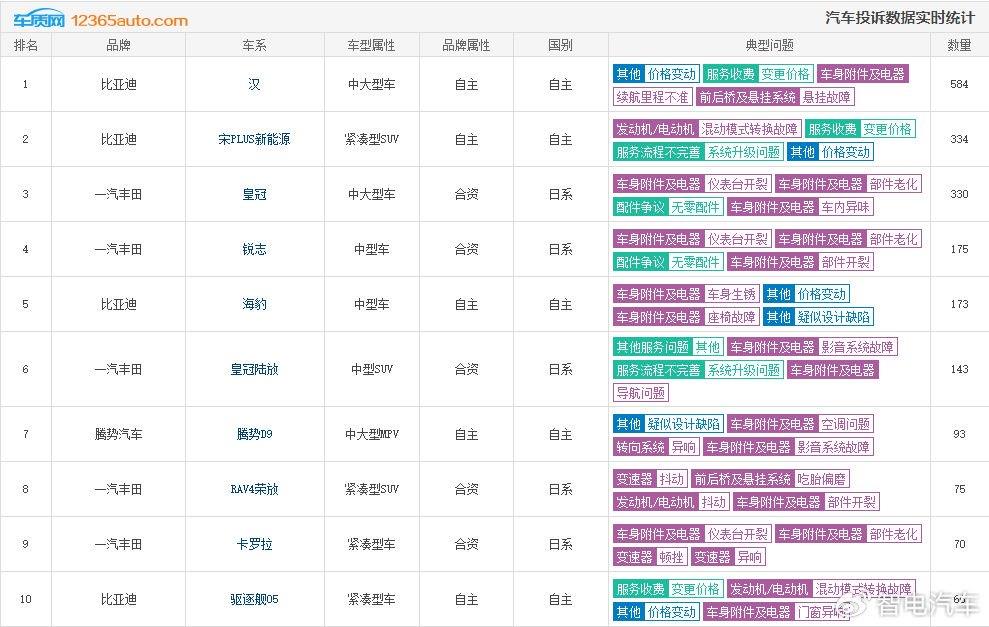Viewport: 989px width, 627px height.
Task: Open the 皇冠 series link in rank 3
Action: [254, 194]
